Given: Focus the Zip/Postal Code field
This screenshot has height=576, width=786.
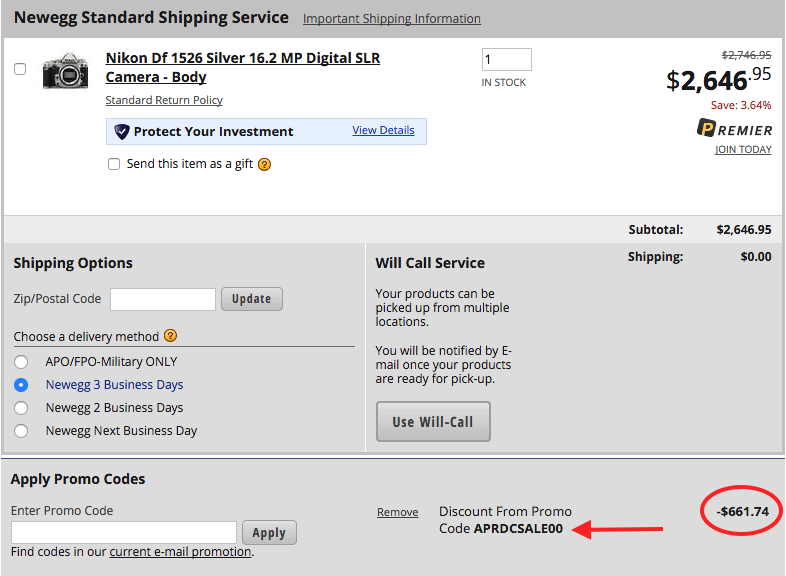Looking at the screenshot, I should click(163, 299).
